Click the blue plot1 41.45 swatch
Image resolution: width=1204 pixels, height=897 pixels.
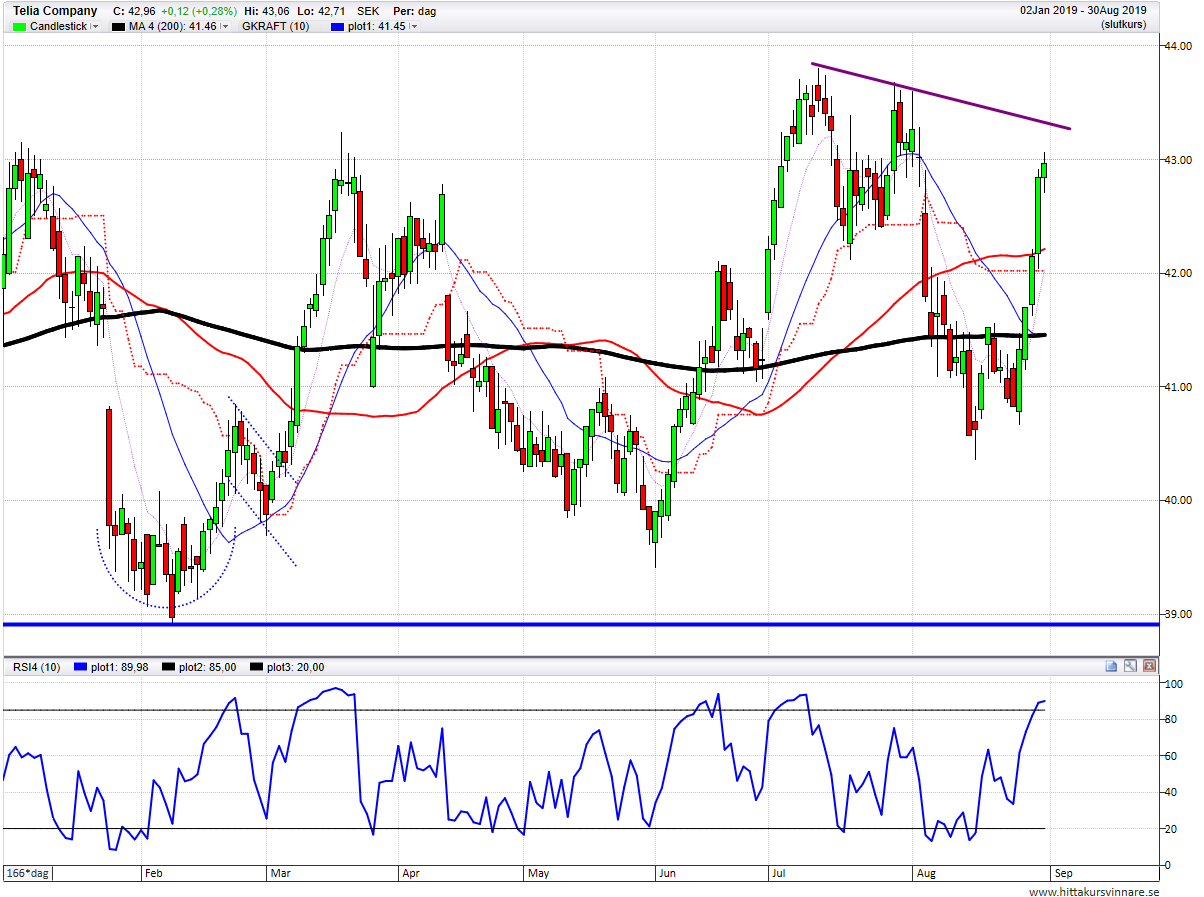tap(336, 26)
